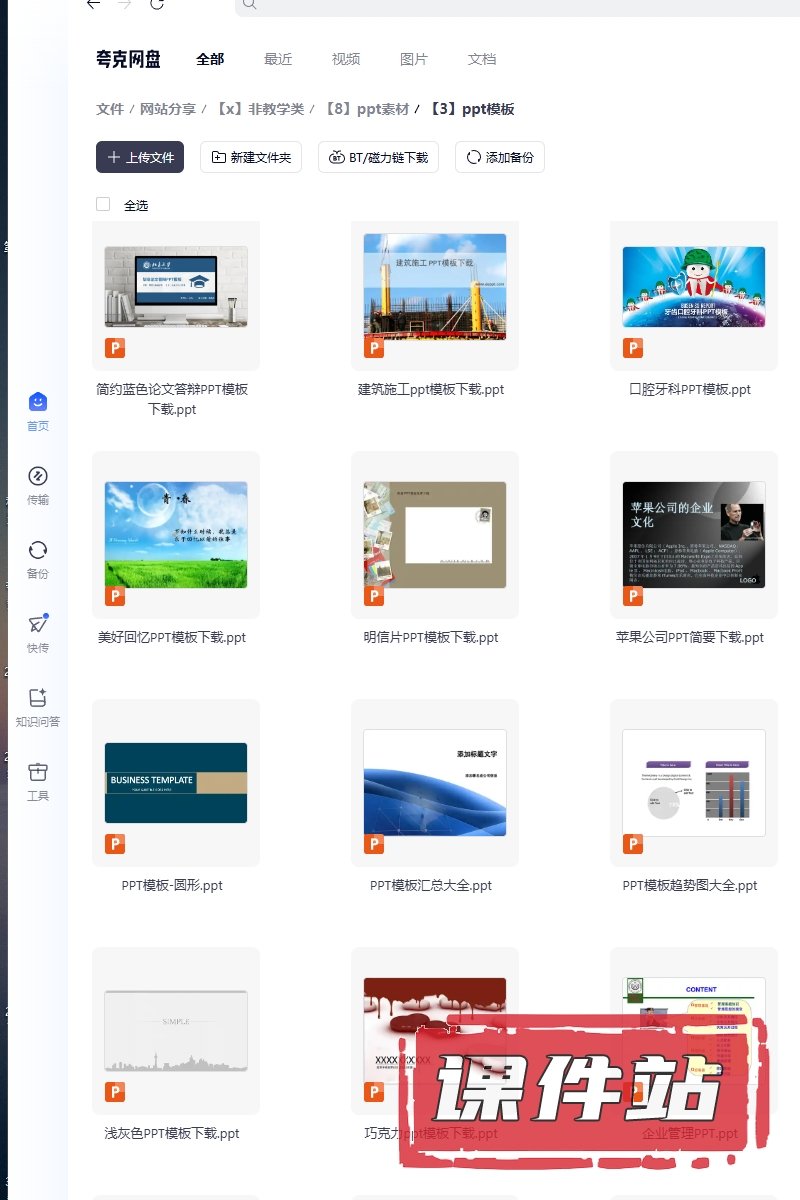Click the browser reload icon

pyautogui.click(x=157, y=4)
